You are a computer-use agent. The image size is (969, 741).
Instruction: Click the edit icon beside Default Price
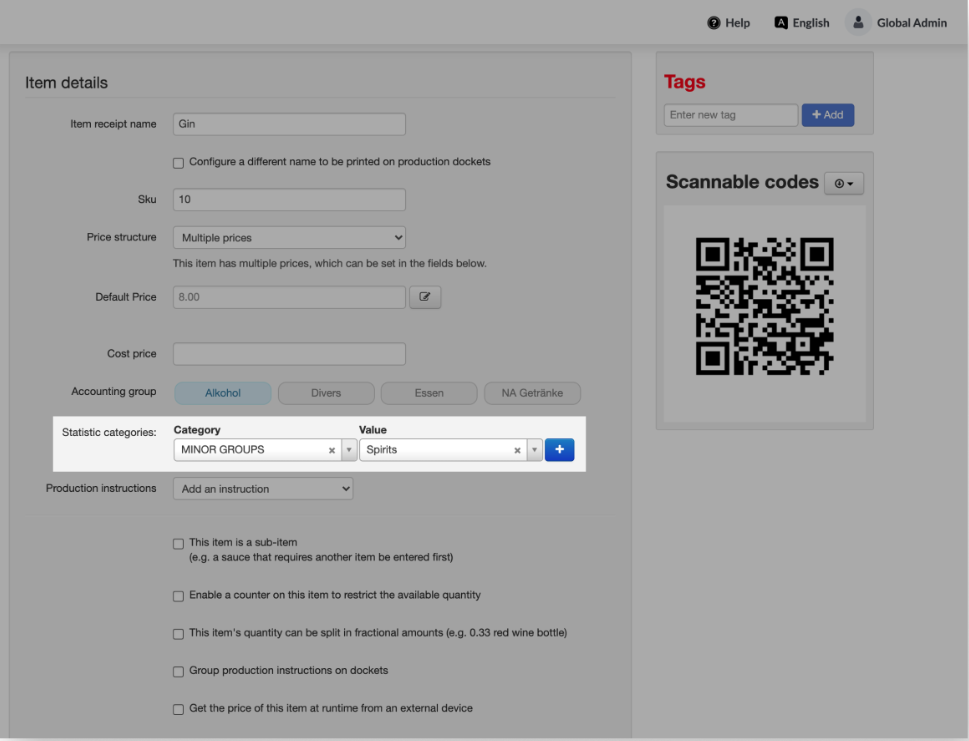tap(425, 297)
